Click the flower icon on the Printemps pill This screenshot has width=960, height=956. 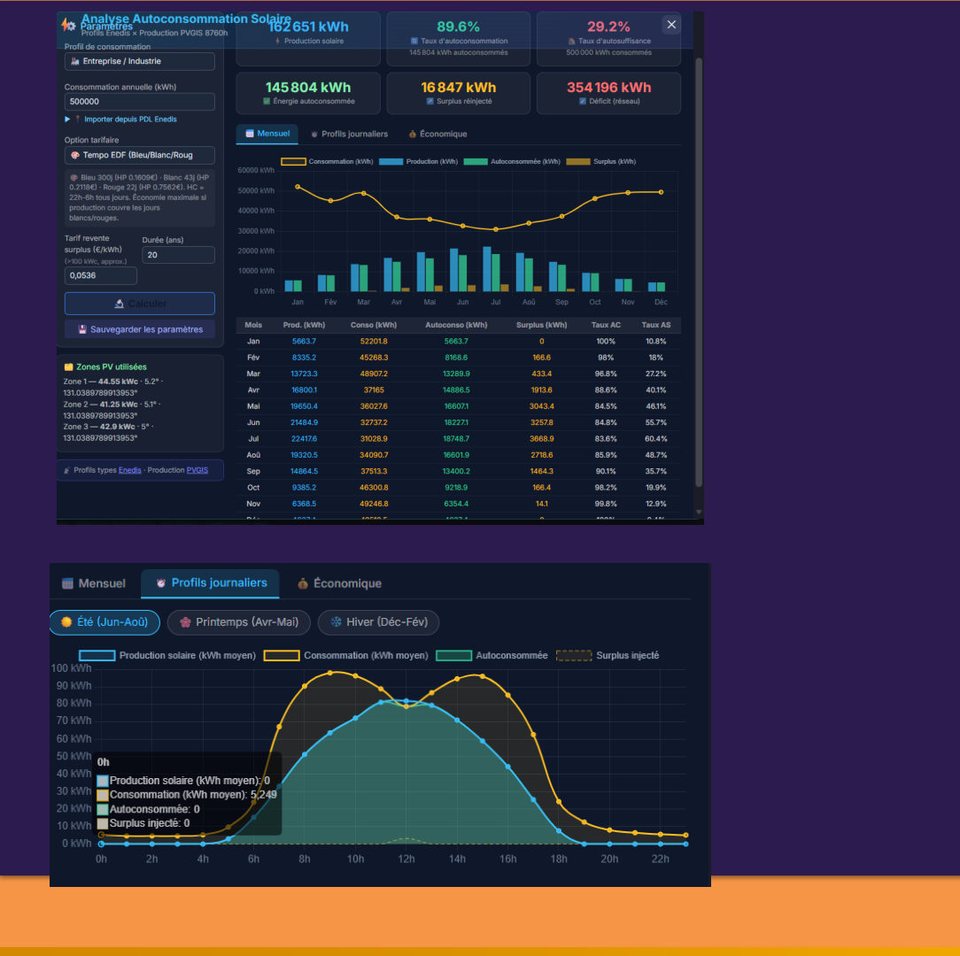coord(185,622)
